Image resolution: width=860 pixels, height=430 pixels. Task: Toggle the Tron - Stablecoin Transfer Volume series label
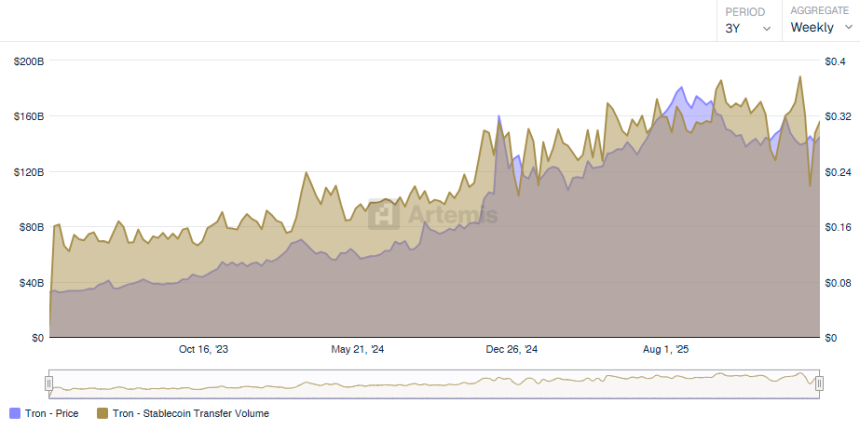190,413
